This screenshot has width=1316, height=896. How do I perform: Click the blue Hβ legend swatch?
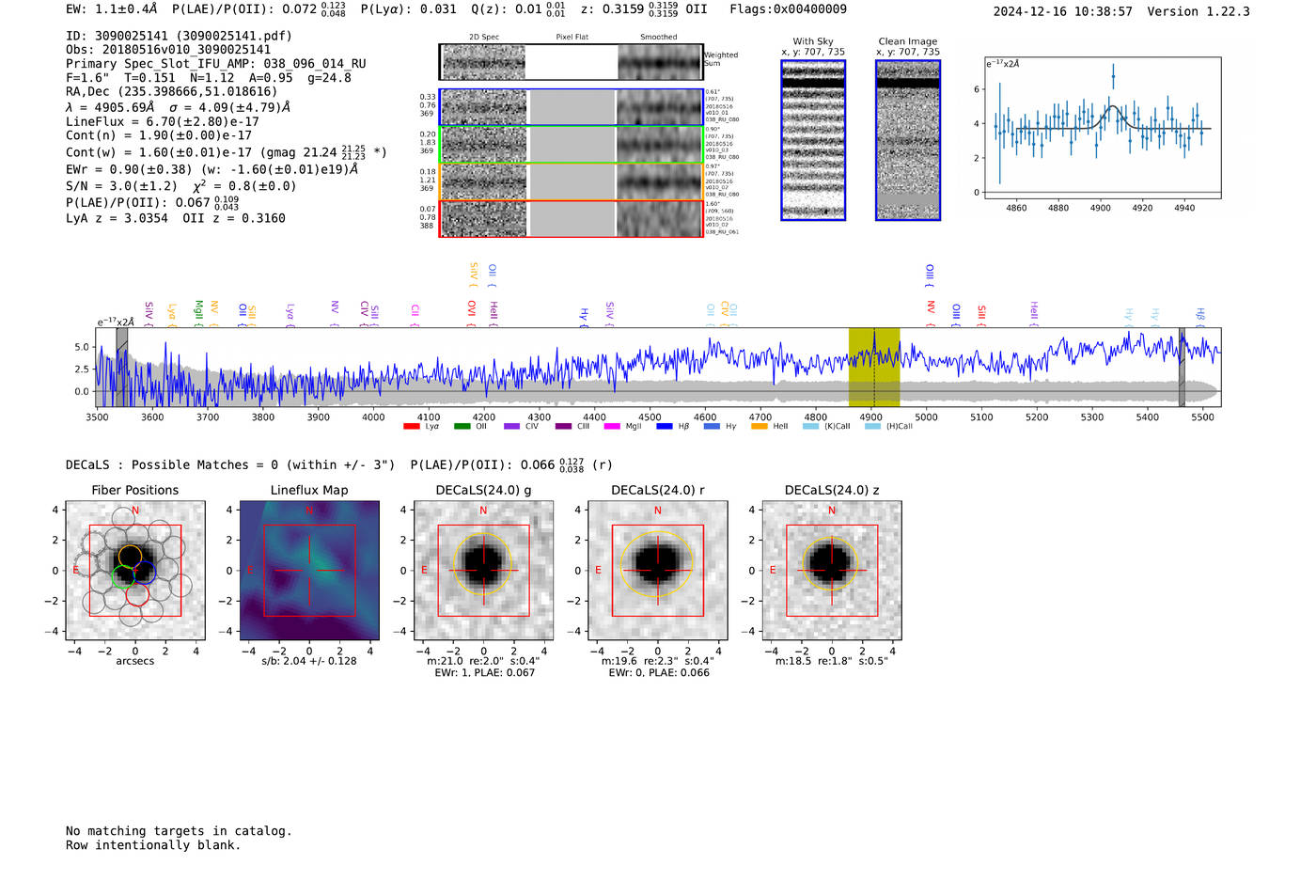tap(665, 427)
